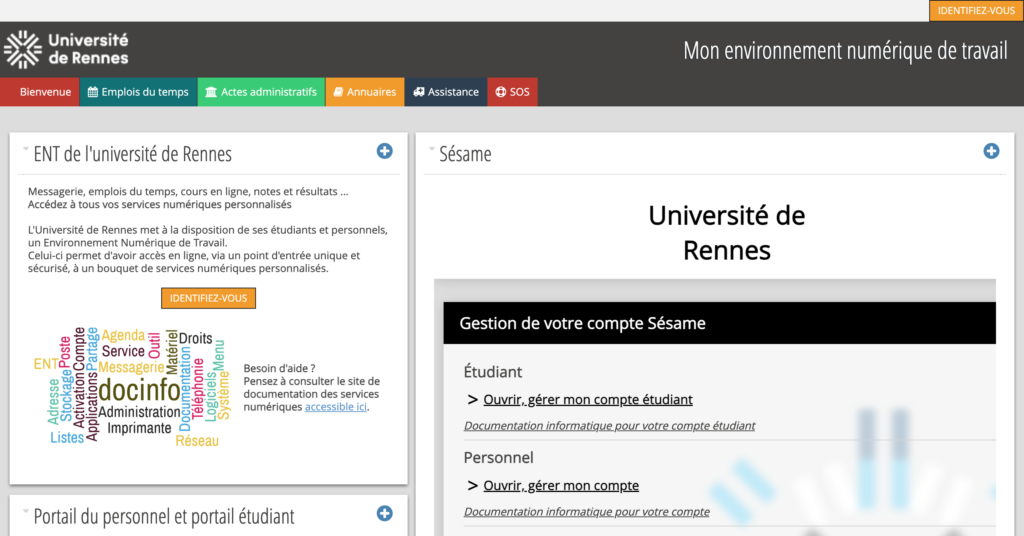This screenshot has height=536, width=1024.
Task: Collapse Portail du personnel et portail étudiant arrow
Action: 26,511
